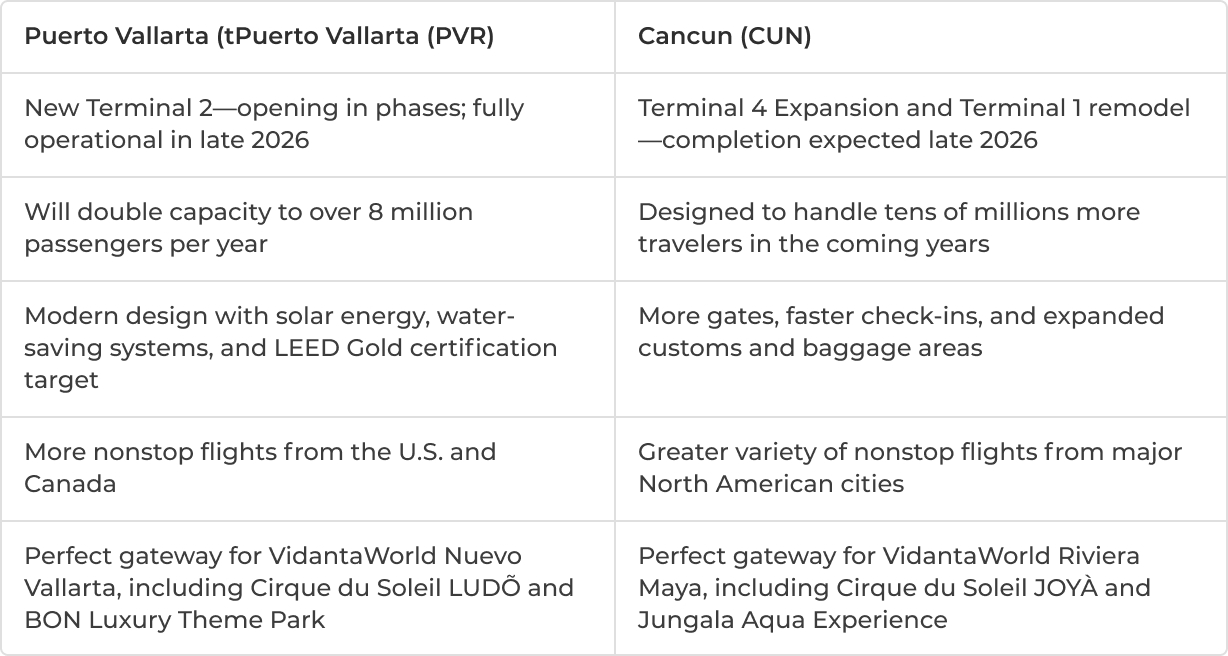Click the "More nonstop flights from the U.S." cell

pos(260,468)
